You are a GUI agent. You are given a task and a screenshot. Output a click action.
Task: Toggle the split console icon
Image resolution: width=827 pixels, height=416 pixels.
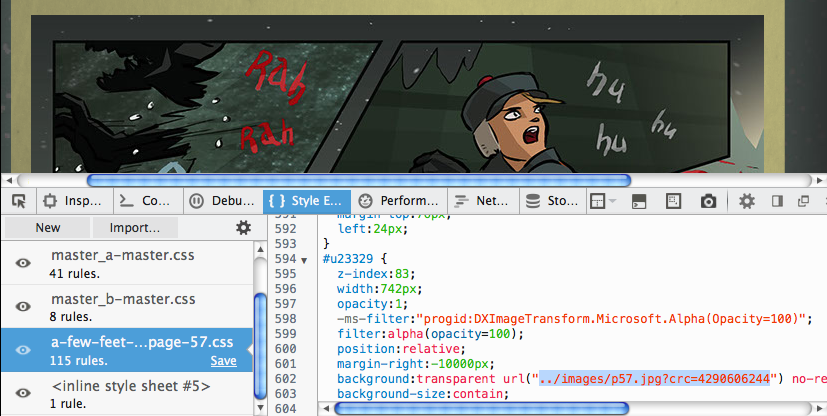point(639,201)
